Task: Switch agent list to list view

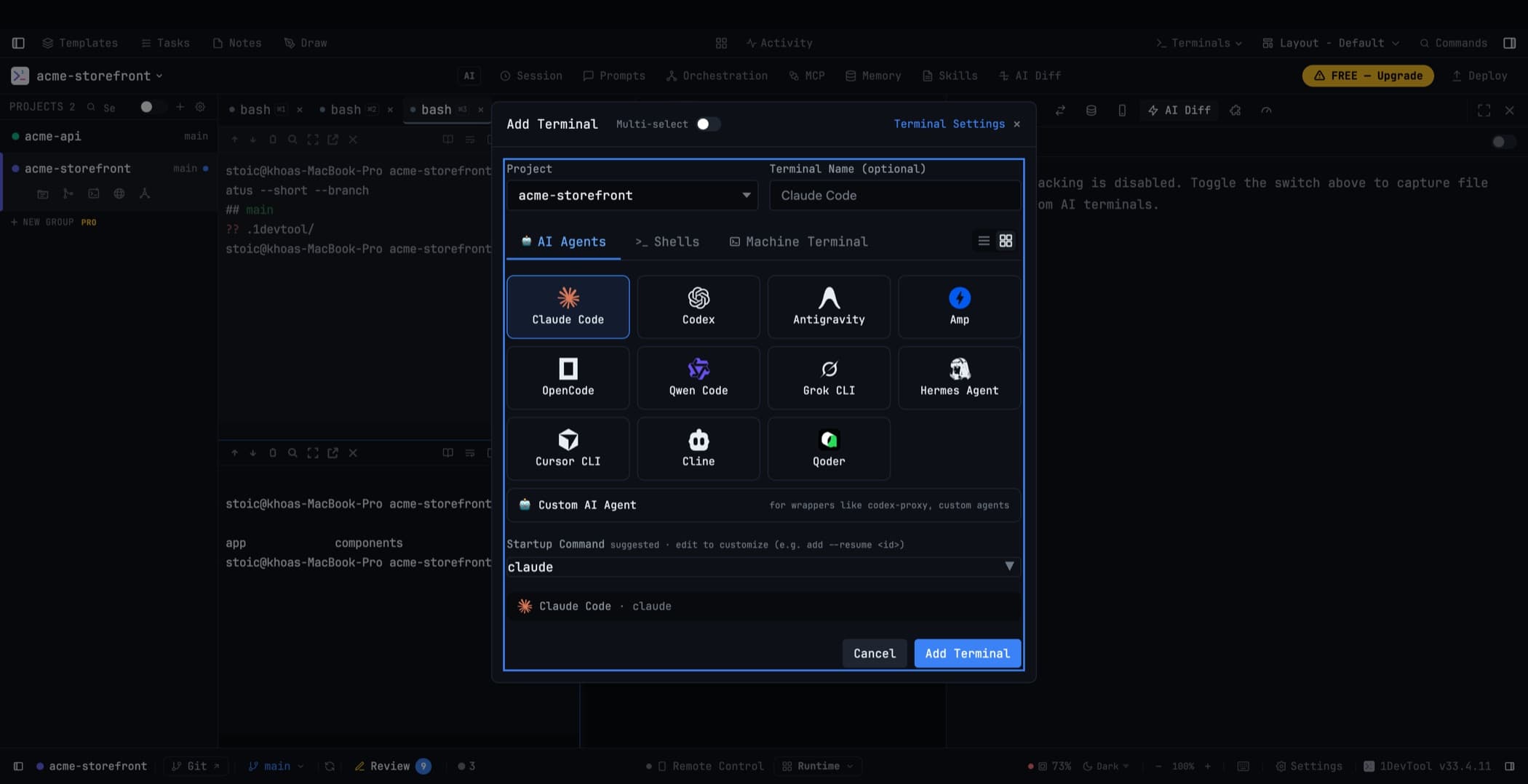Action: (x=984, y=241)
